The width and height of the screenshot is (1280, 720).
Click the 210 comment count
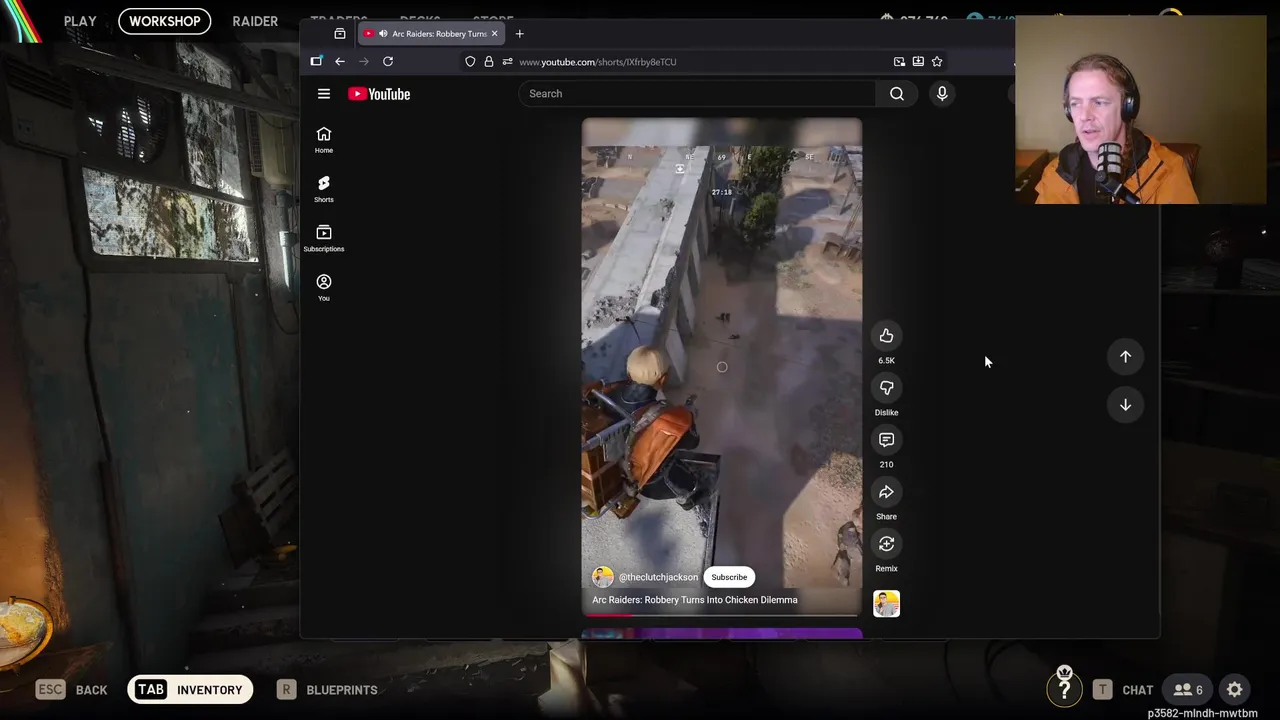[886, 465]
